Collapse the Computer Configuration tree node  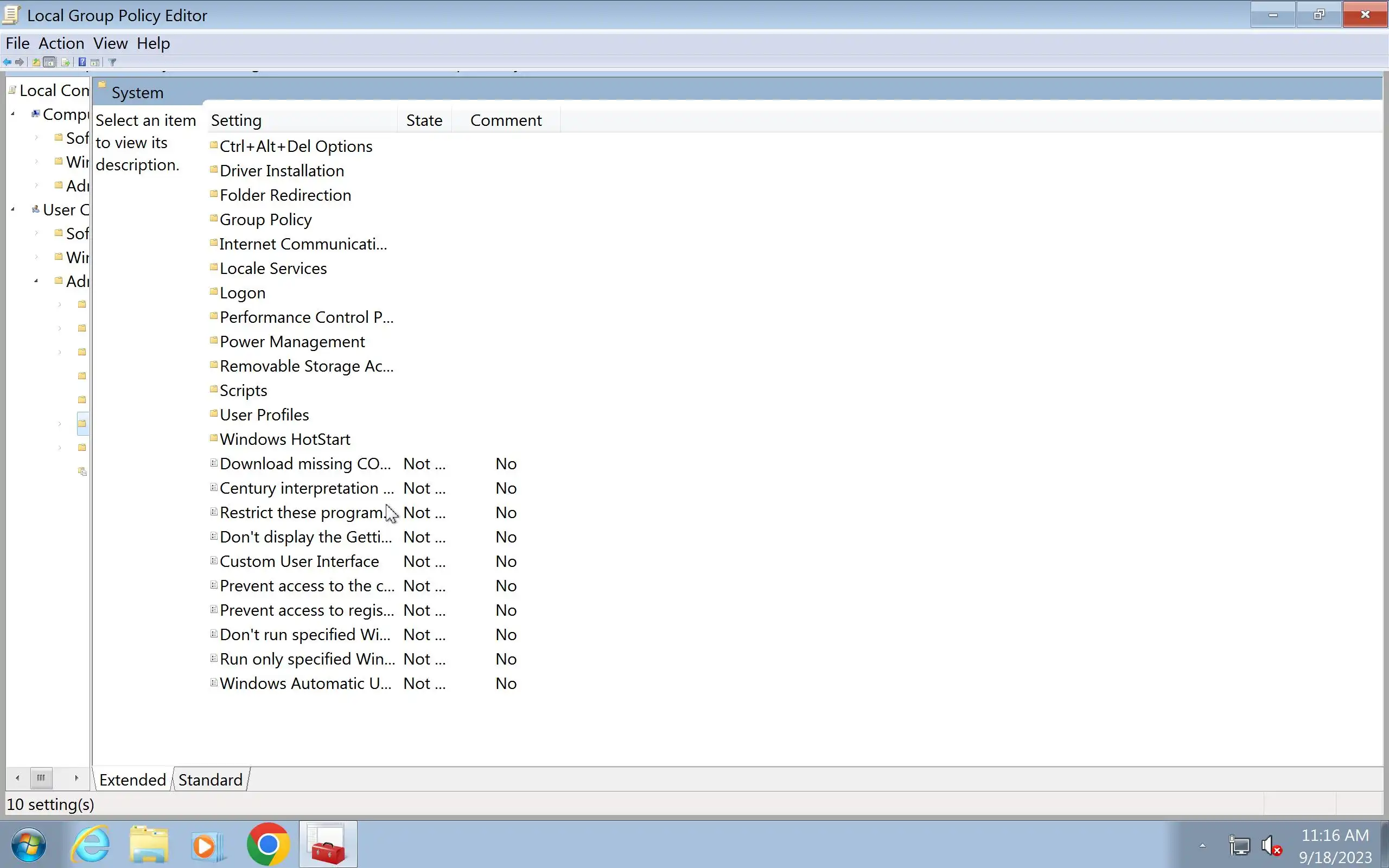tap(12, 114)
